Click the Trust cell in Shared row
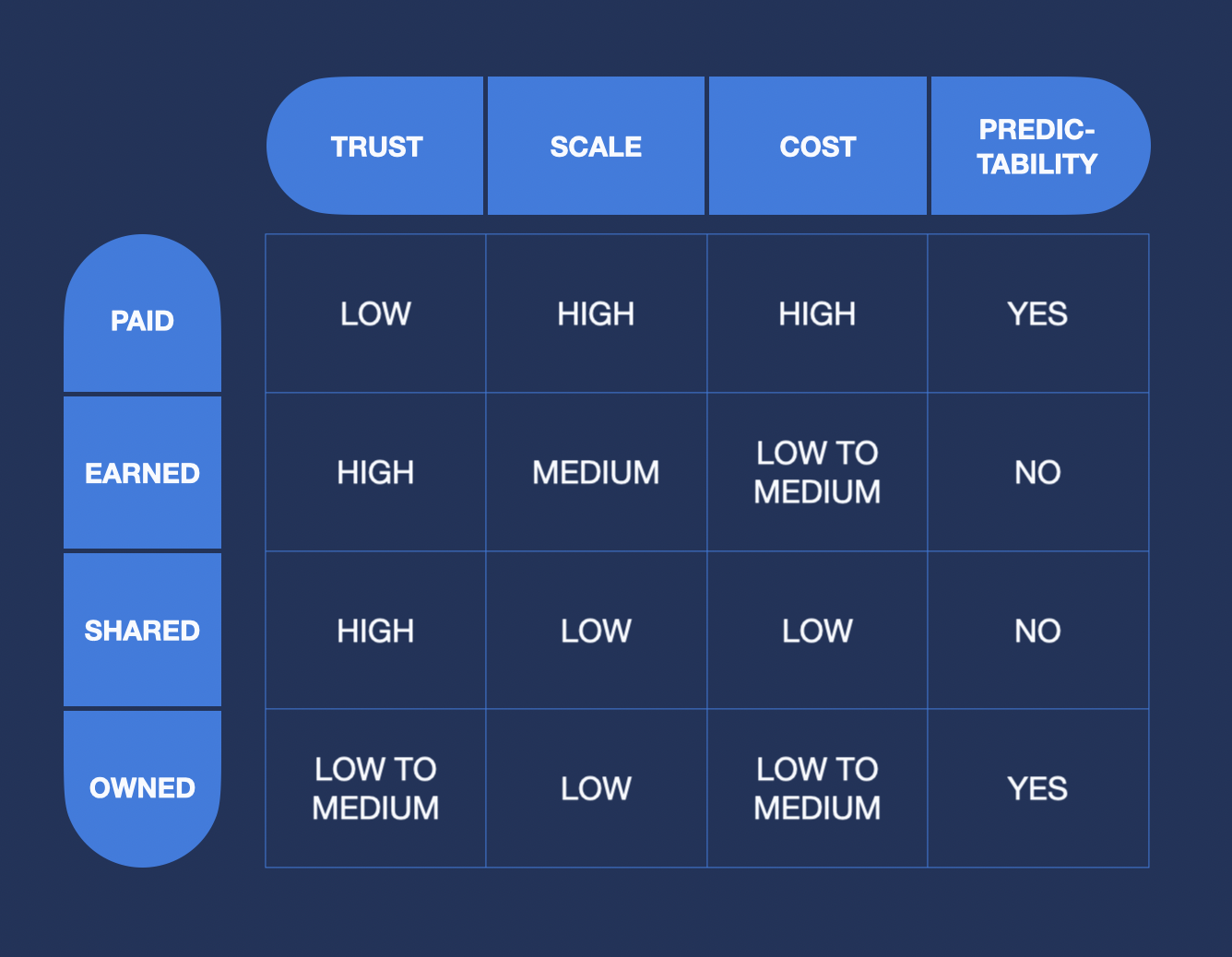This screenshot has height=957, width=1232. tap(375, 631)
